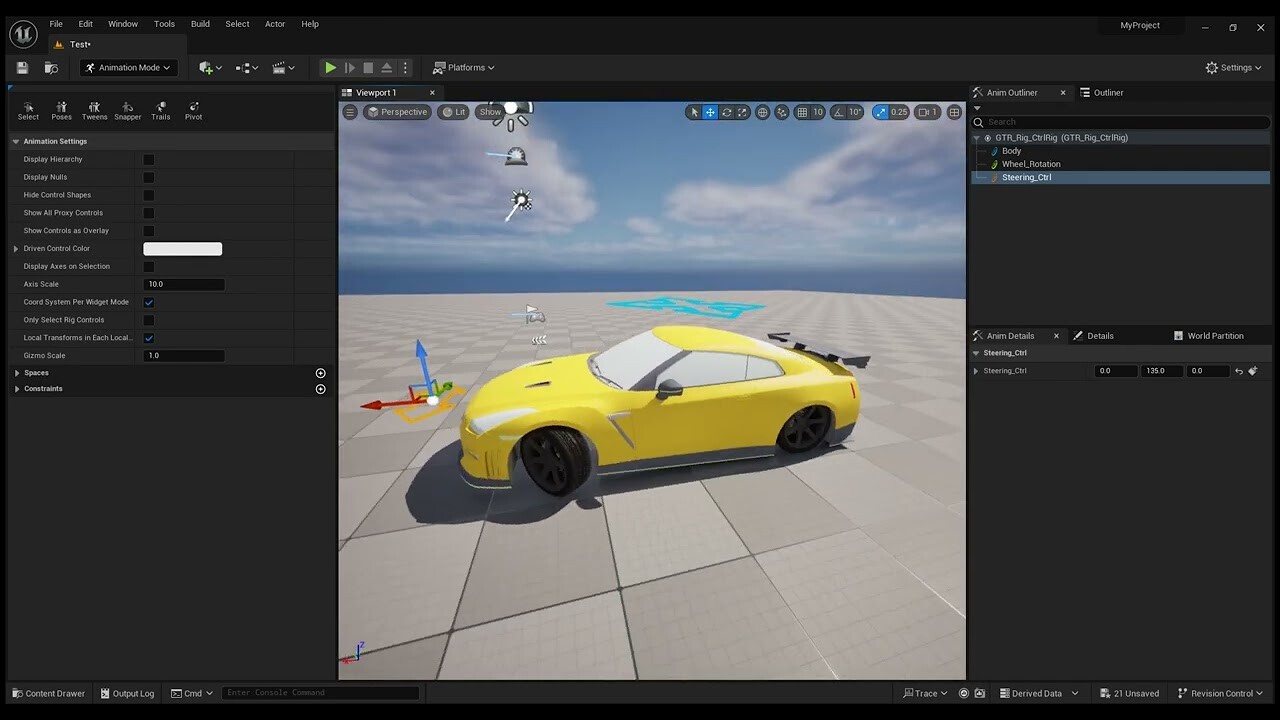Click the Play button
The width and height of the screenshot is (1280, 720).
(330, 67)
